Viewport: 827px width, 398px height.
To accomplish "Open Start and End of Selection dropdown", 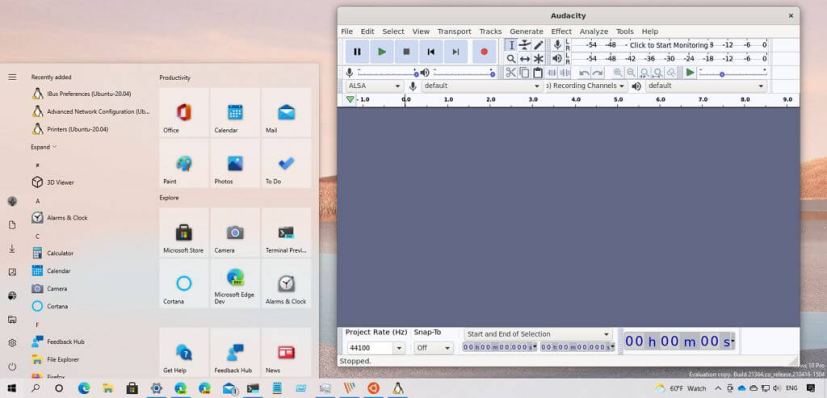I will click(x=538, y=334).
